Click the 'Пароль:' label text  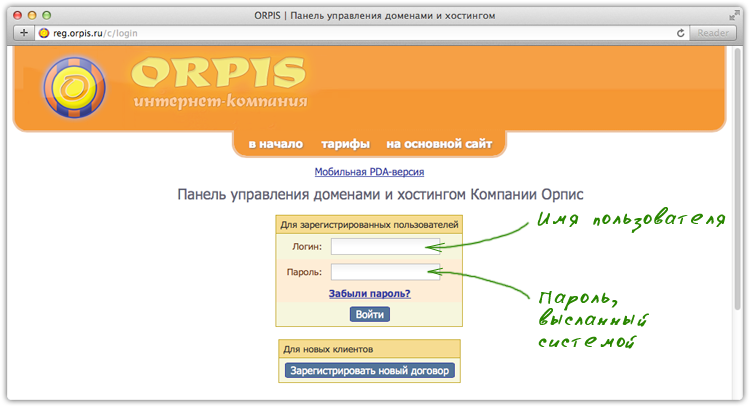pyautogui.click(x=304, y=272)
